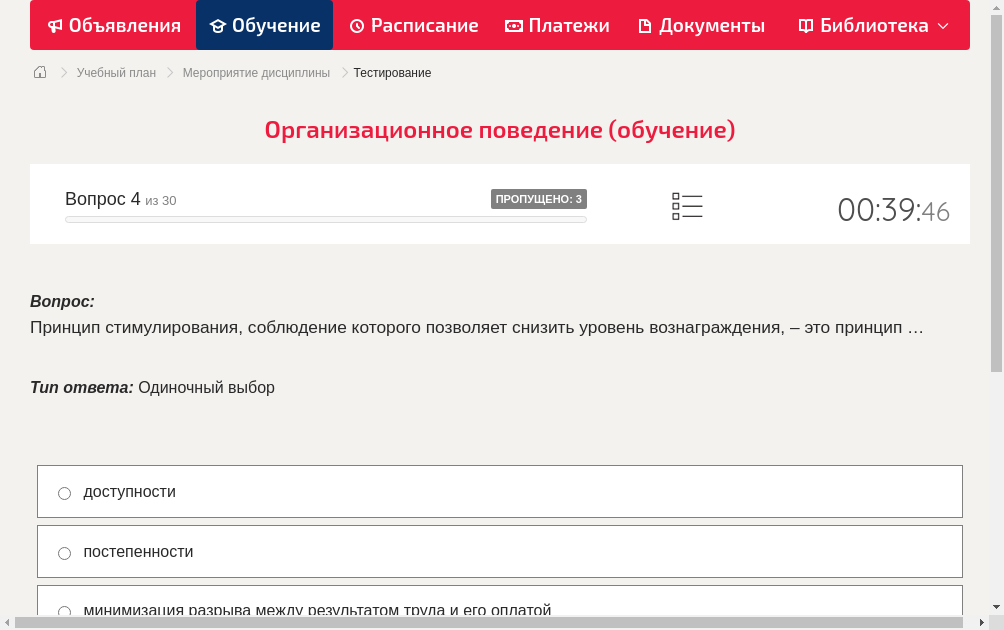Image resolution: width=1004 pixels, height=630 pixels.
Task: Click the question progress bar
Action: click(325, 219)
